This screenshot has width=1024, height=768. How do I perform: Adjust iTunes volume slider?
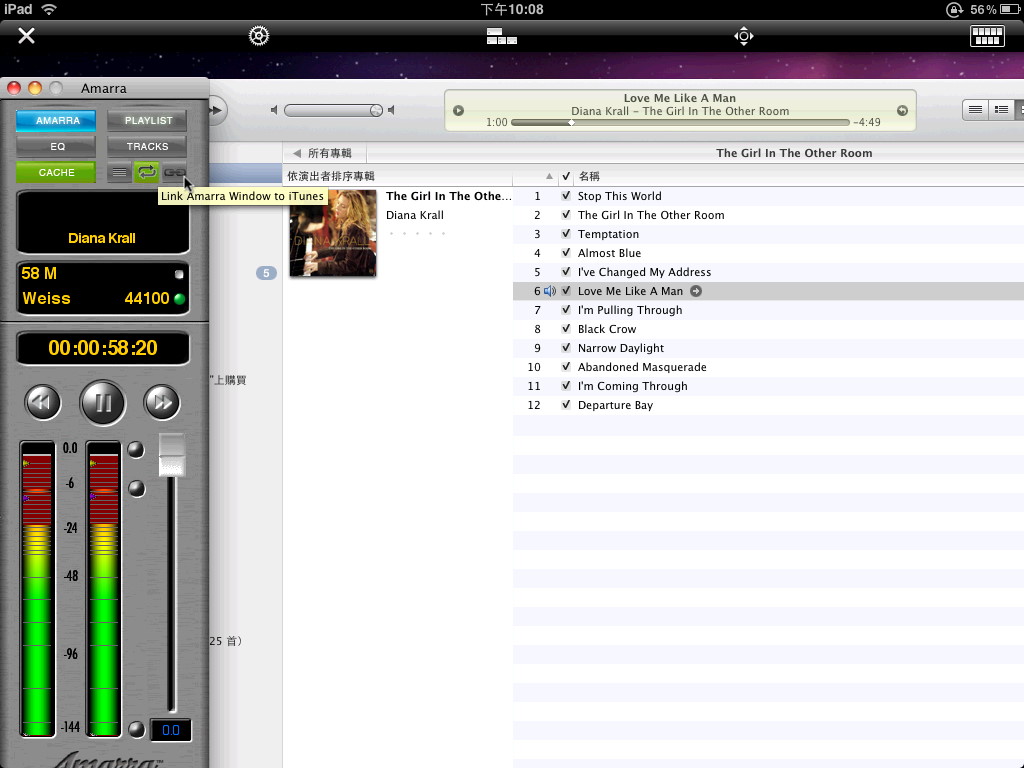click(334, 110)
